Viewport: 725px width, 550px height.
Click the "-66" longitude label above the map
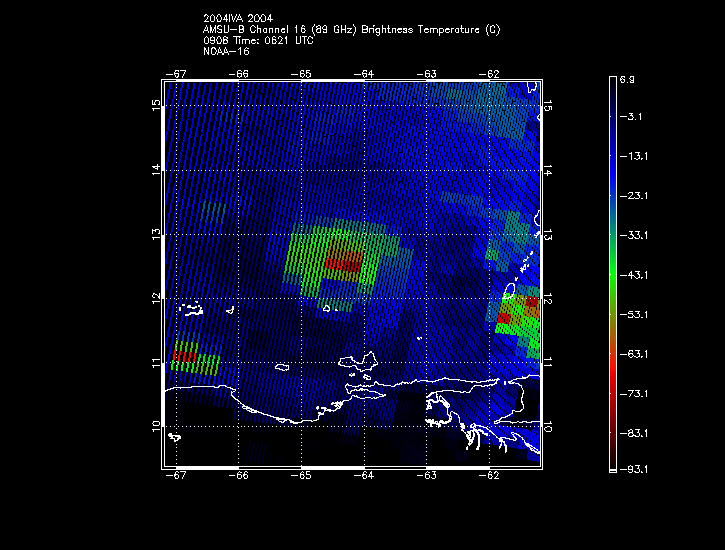click(239, 74)
